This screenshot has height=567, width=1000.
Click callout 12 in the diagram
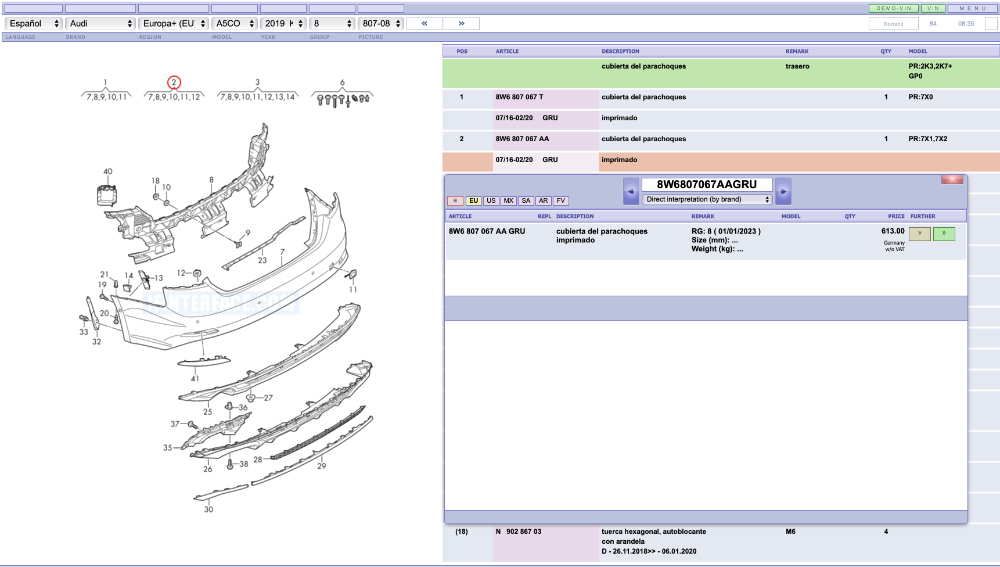pyautogui.click(x=181, y=273)
